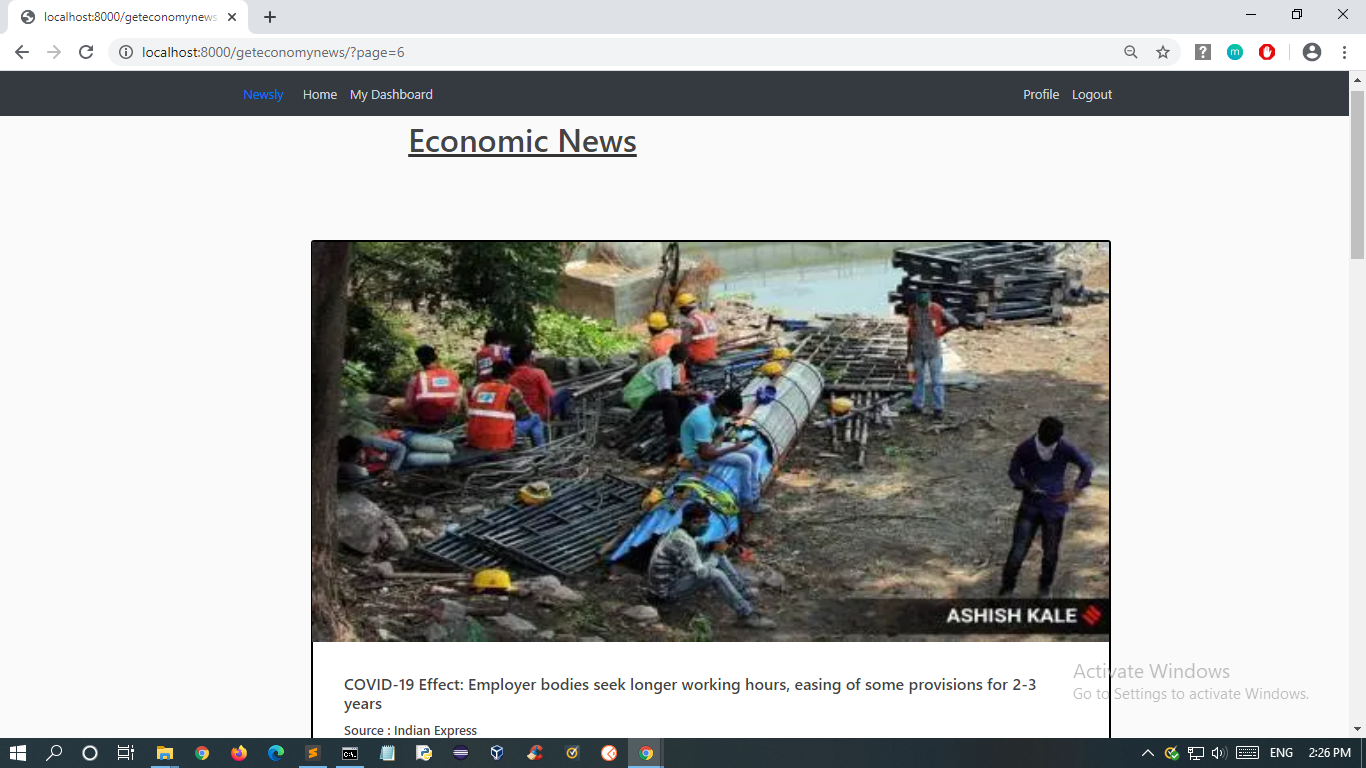Screen dimensions: 1366x768
Task: Click the Newsly brand link
Action: [263, 94]
